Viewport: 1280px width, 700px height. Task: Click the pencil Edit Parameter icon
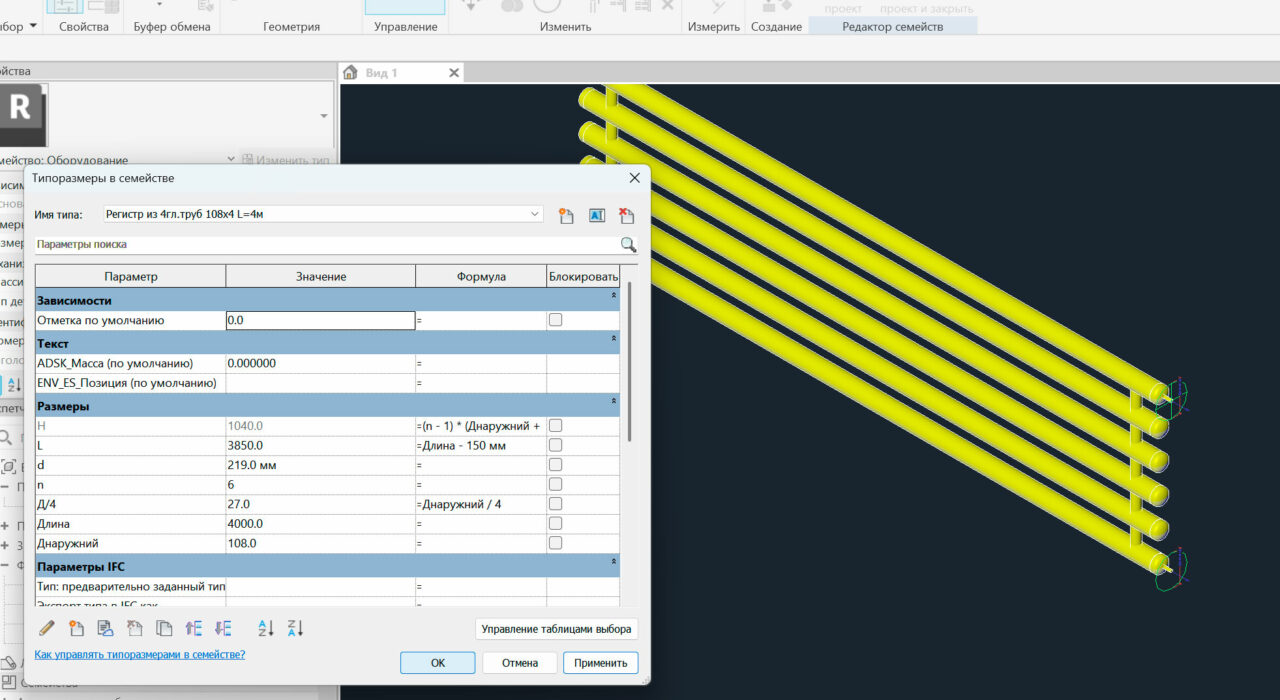click(x=46, y=628)
